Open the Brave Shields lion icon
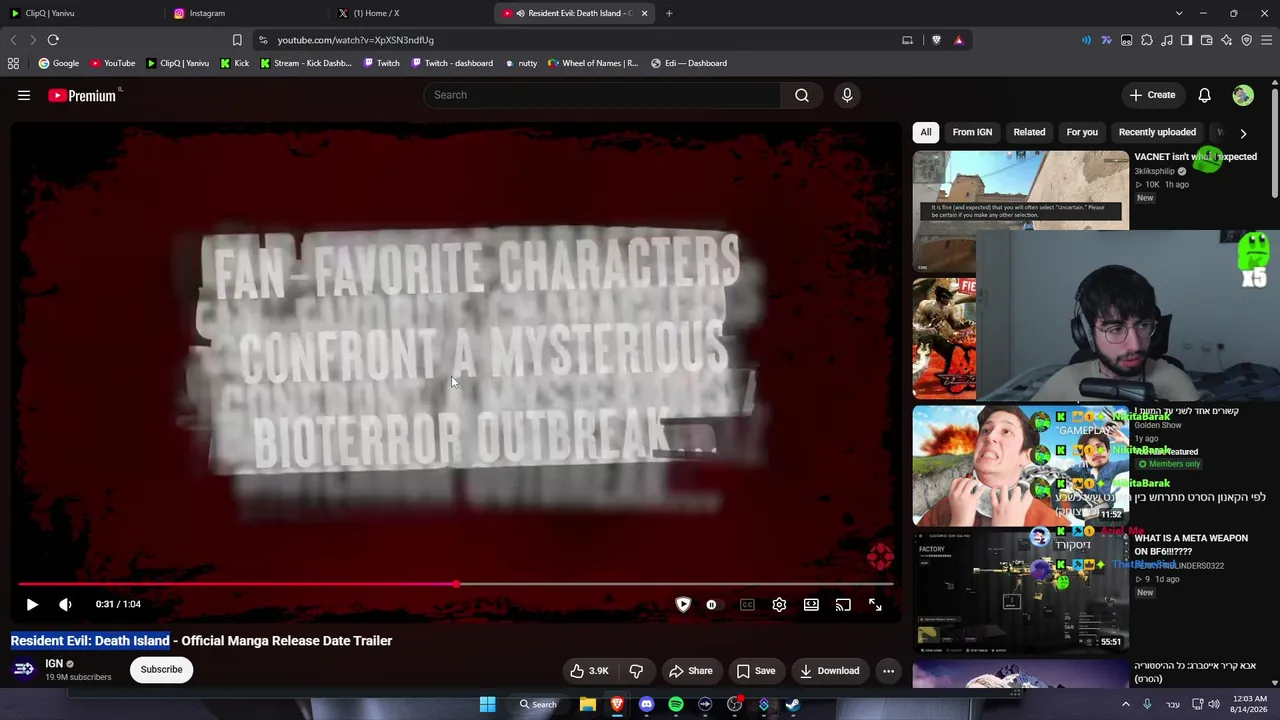The height and width of the screenshot is (720, 1280). pos(936,40)
